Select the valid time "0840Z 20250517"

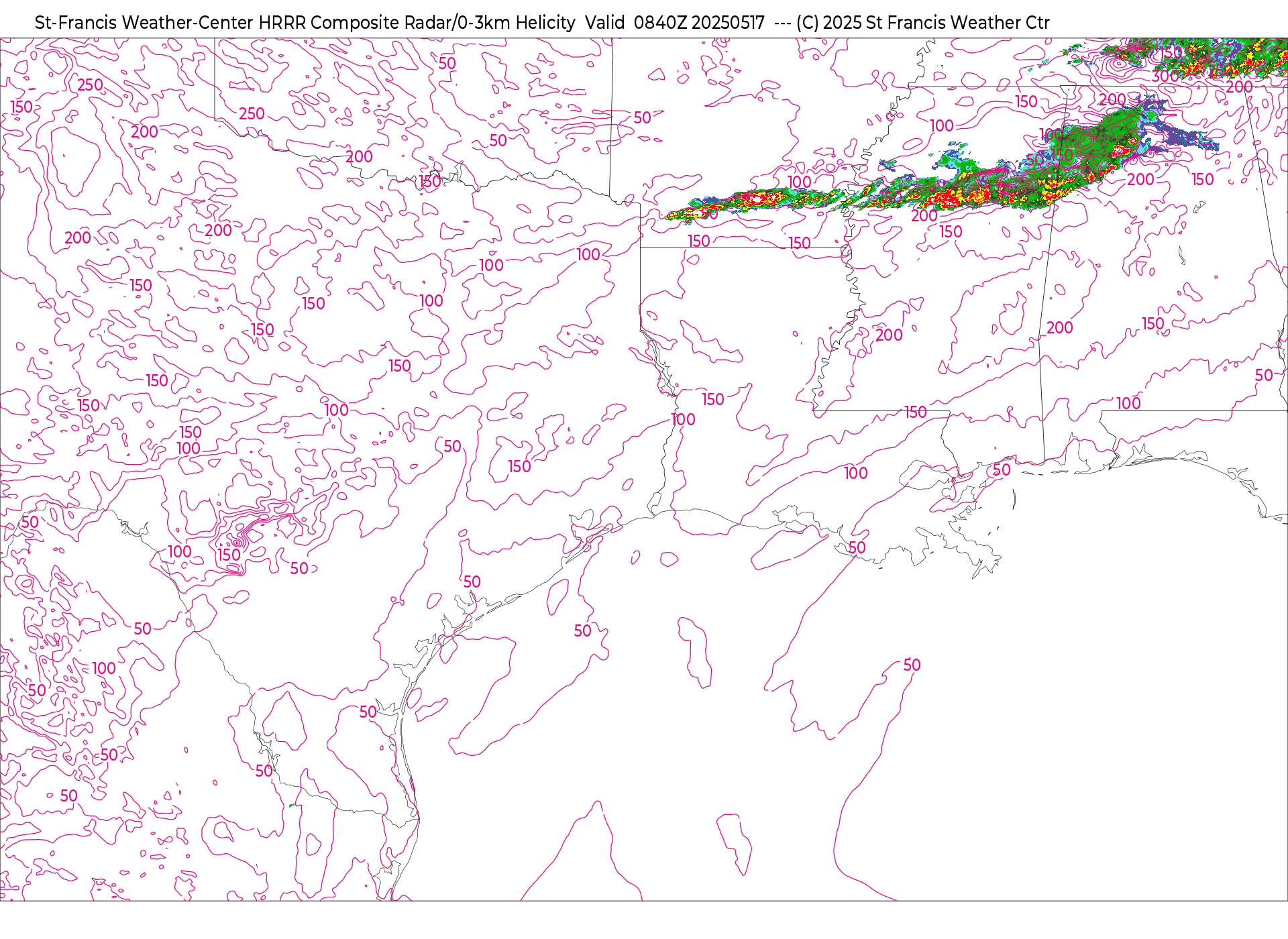(x=699, y=23)
